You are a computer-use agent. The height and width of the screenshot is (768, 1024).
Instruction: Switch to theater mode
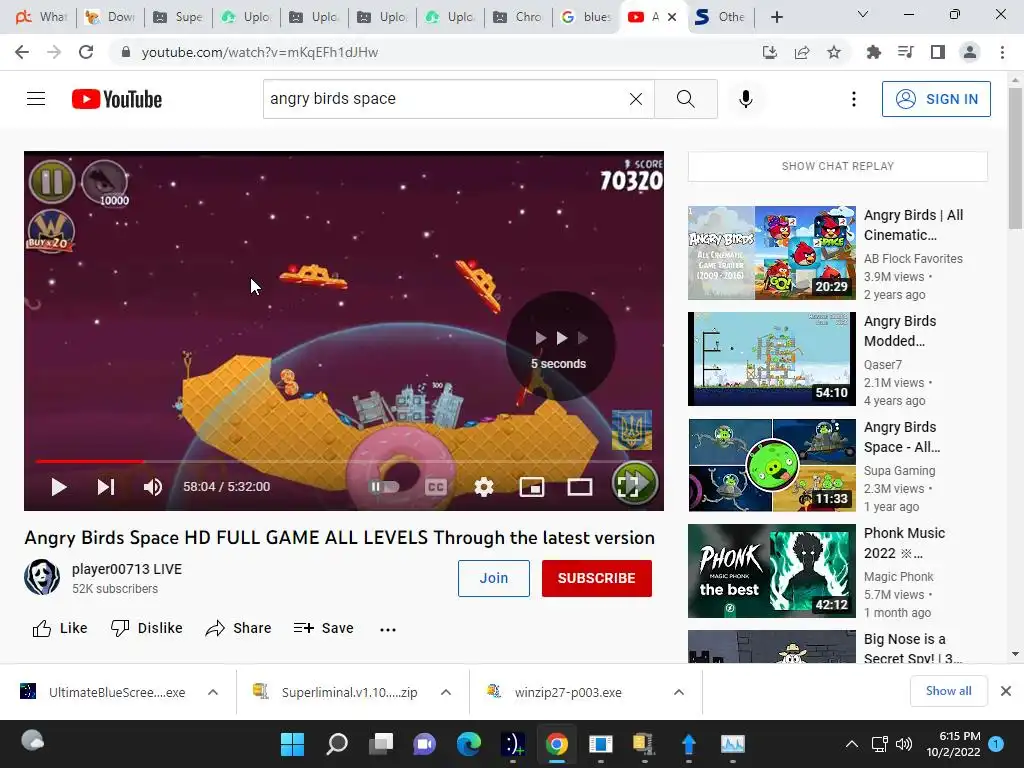(x=580, y=487)
